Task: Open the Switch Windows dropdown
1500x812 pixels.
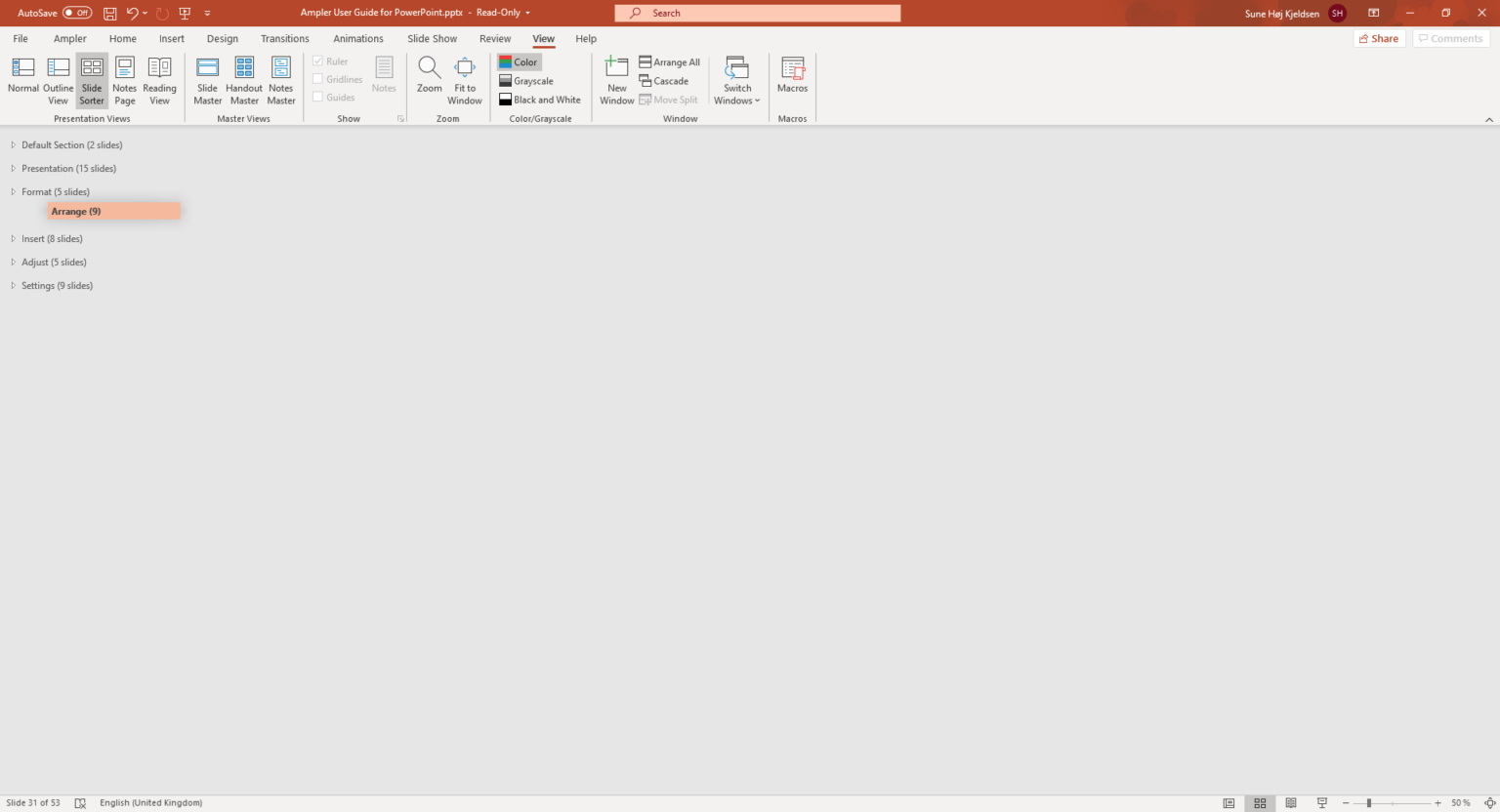Action: (737, 80)
